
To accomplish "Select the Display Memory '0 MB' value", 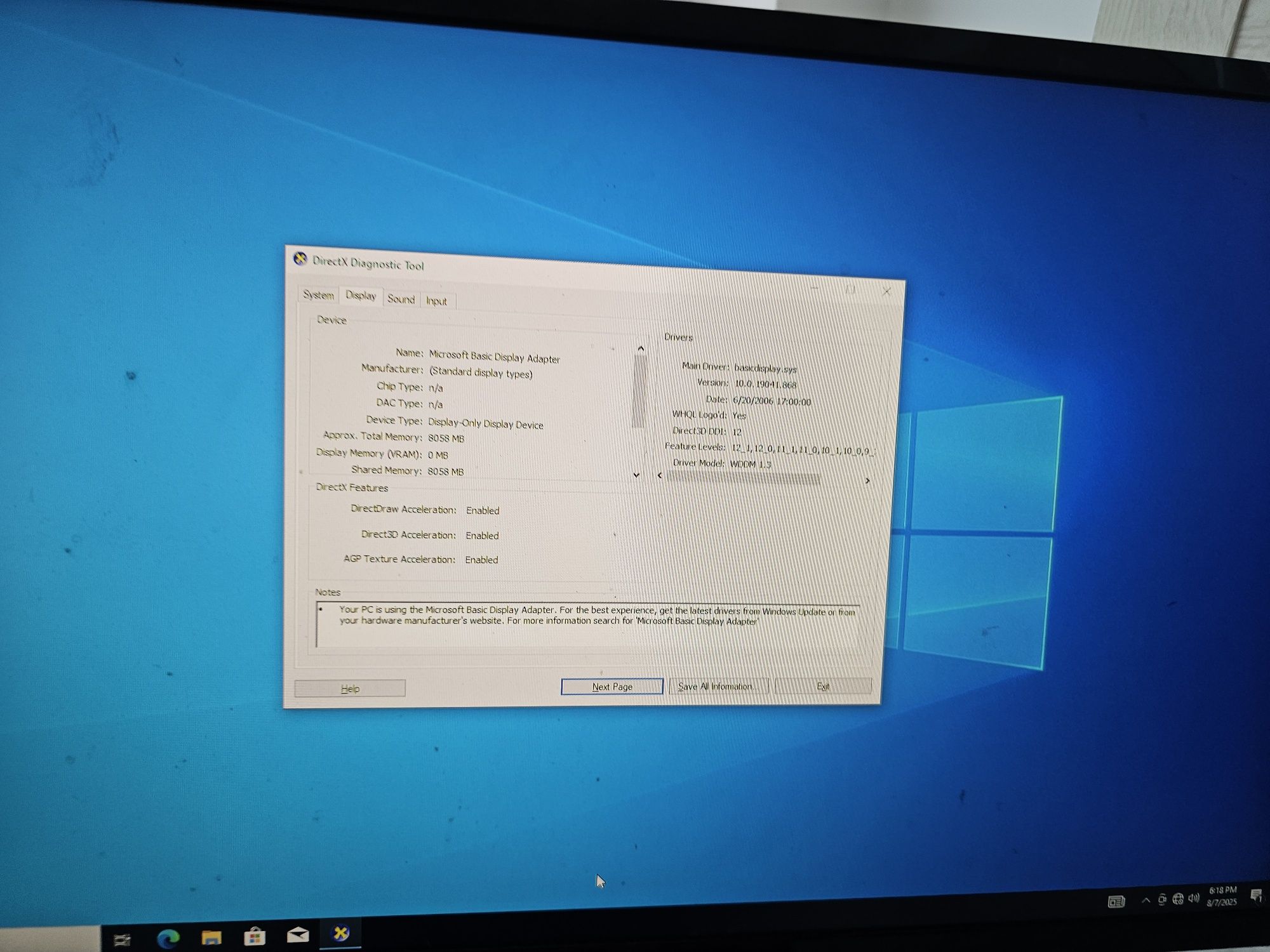I will pos(438,455).
